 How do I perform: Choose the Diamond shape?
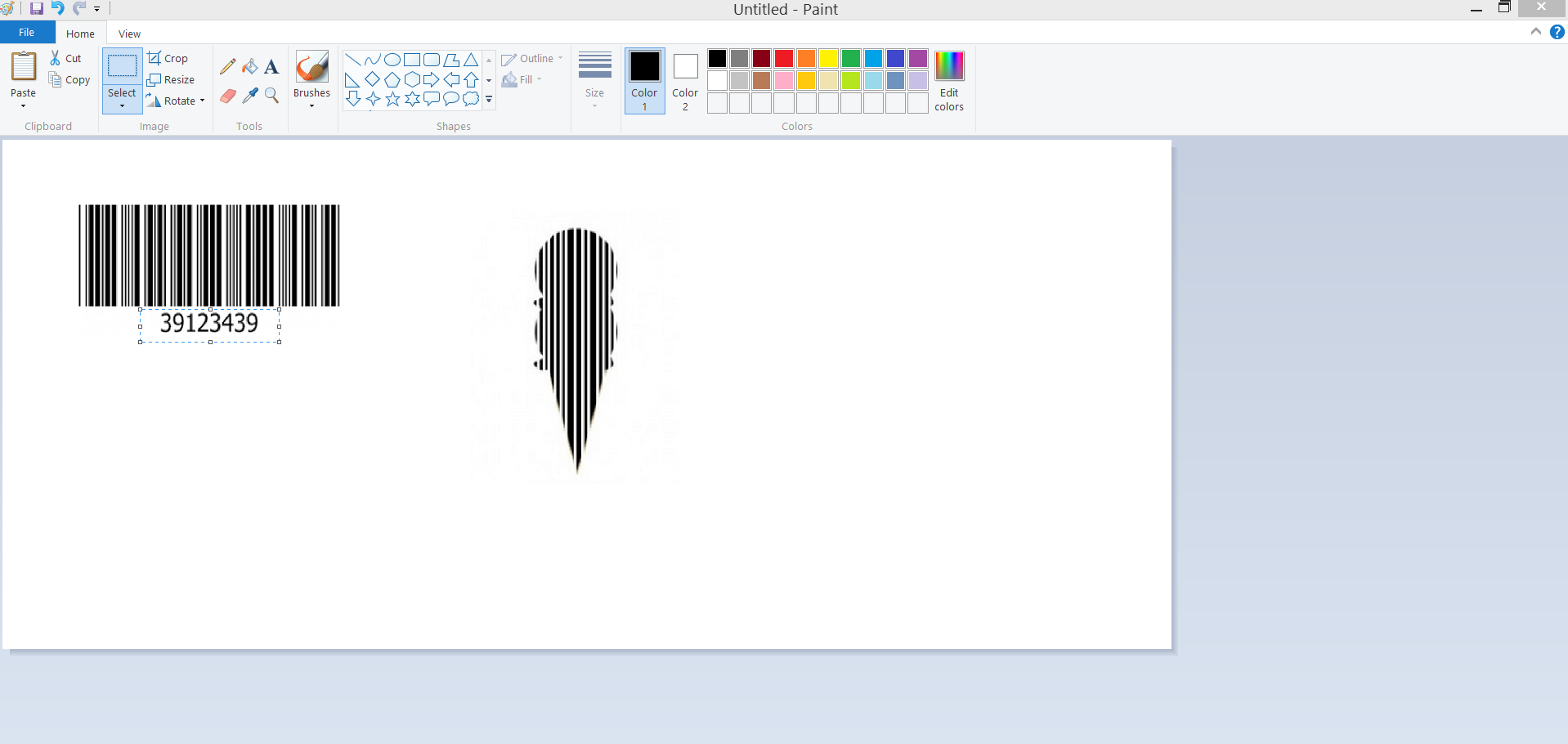373,79
